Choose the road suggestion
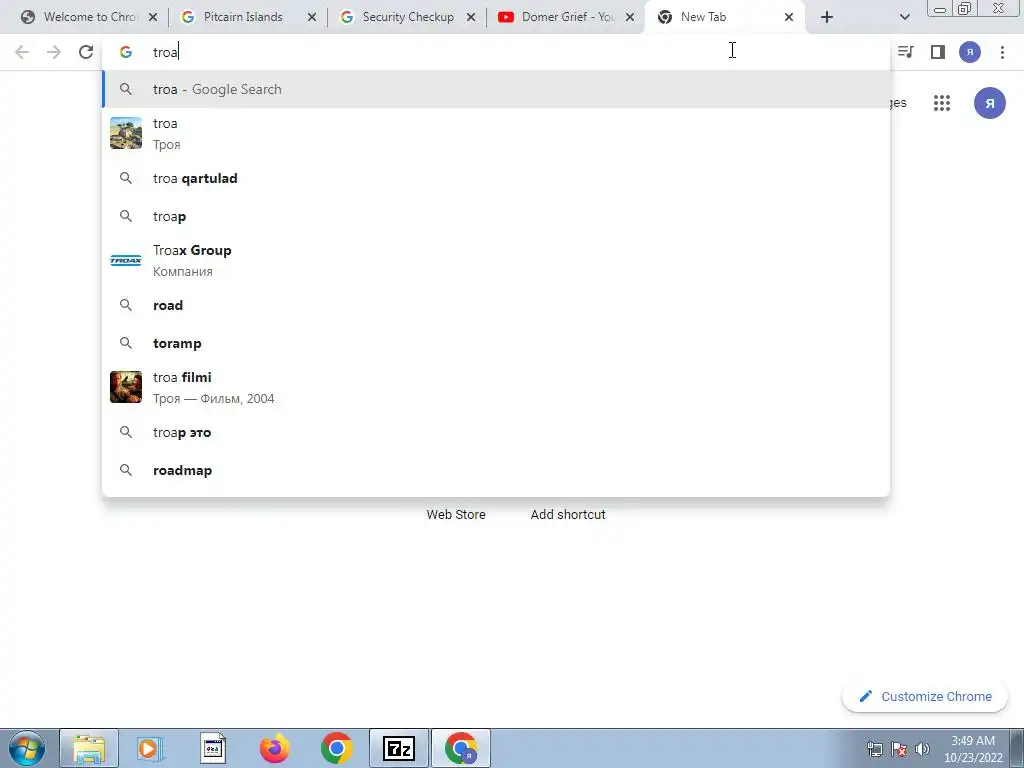 tap(496, 305)
